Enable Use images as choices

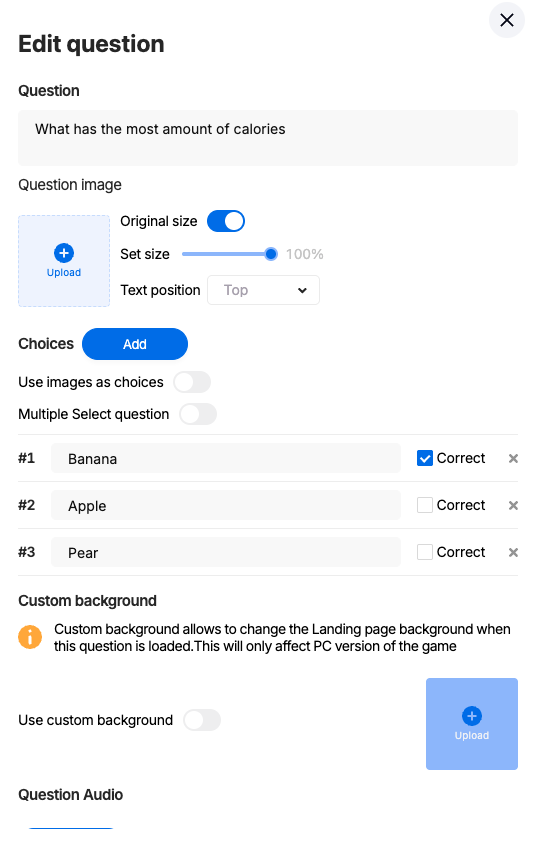(x=192, y=382)
